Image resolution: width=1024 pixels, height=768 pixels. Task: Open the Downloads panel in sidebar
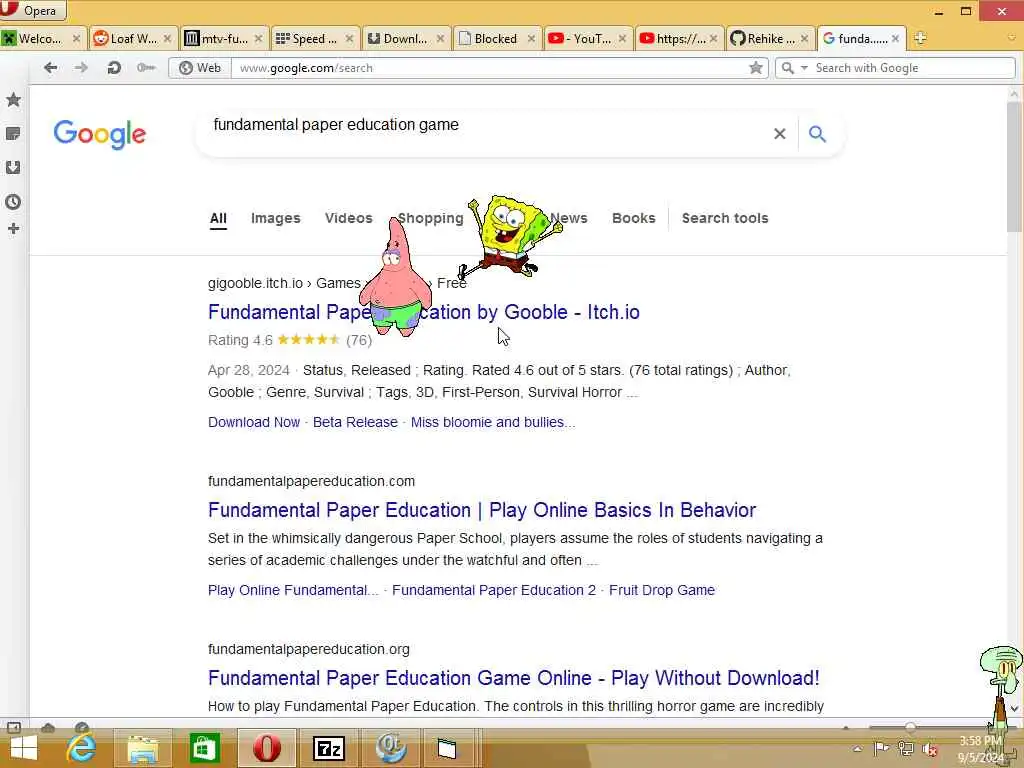[13, 168]
